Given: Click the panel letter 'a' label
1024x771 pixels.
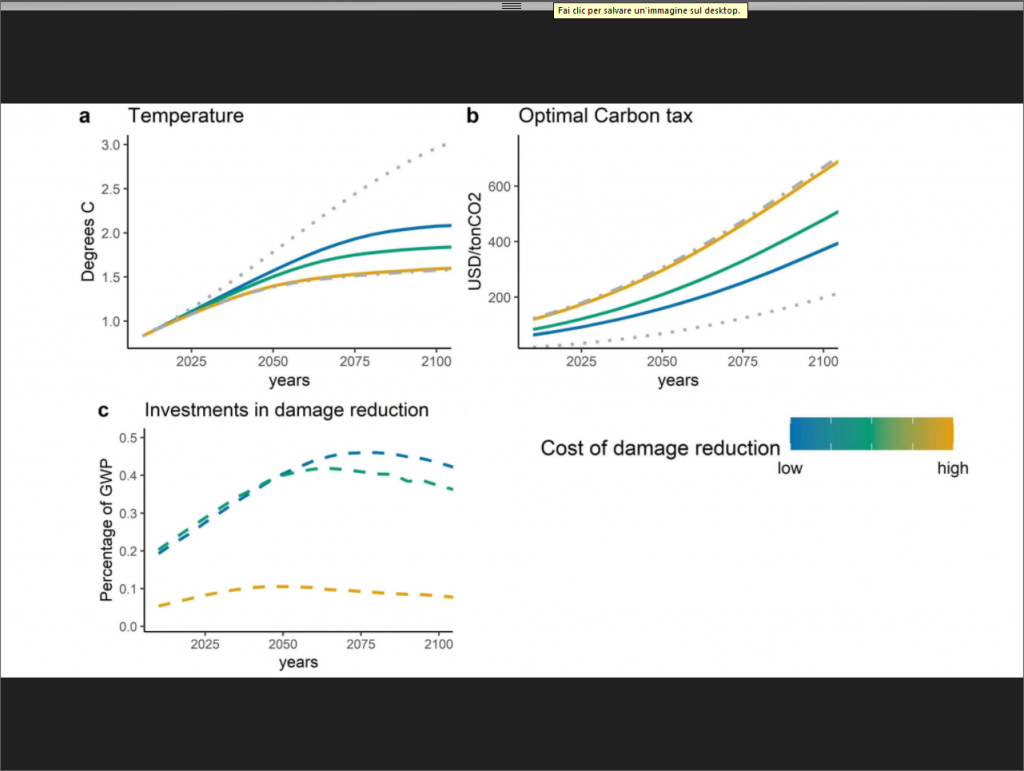Looking at the screenshot, I should point(85,116).
